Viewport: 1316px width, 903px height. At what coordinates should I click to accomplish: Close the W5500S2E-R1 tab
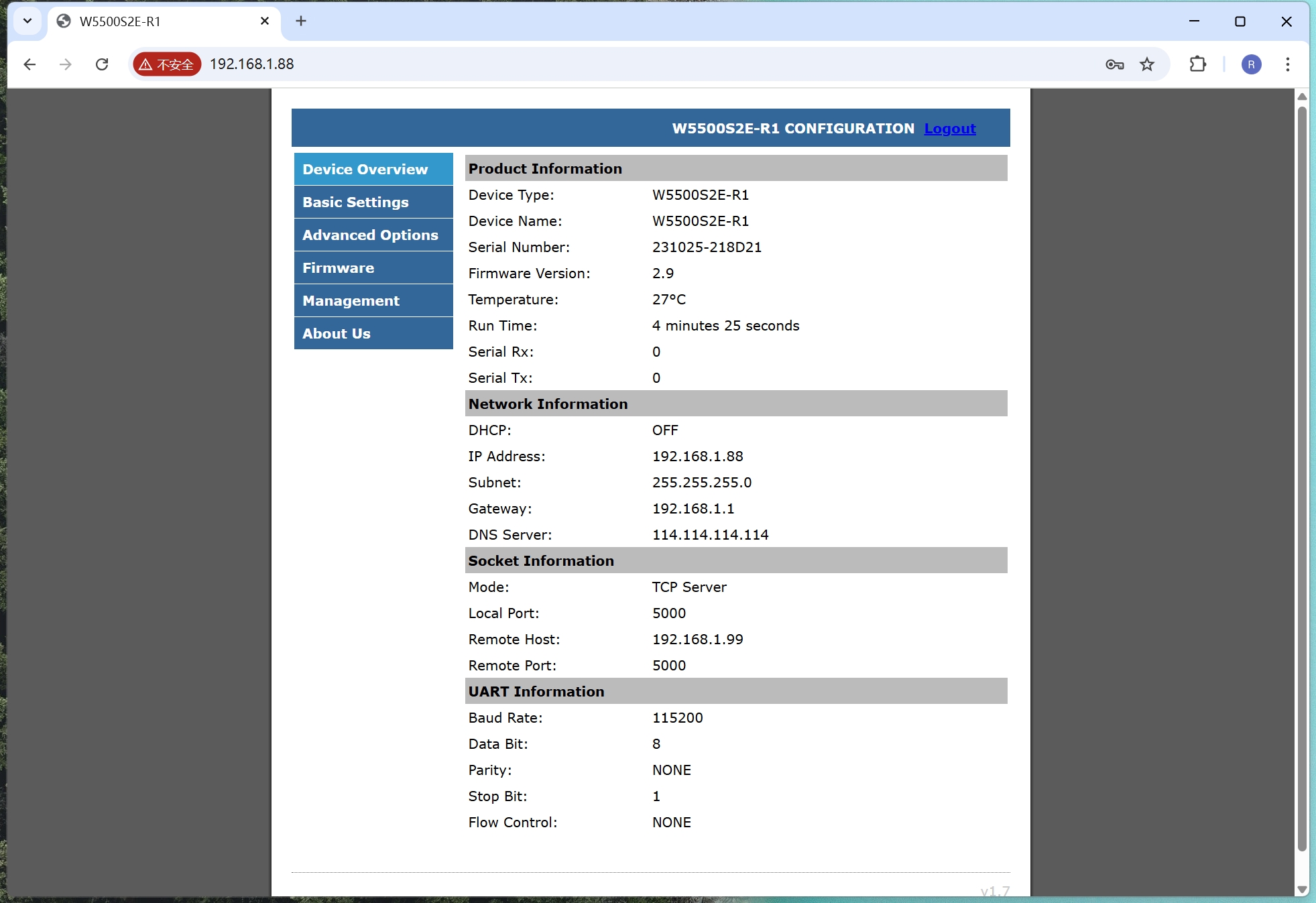[265, 21]
